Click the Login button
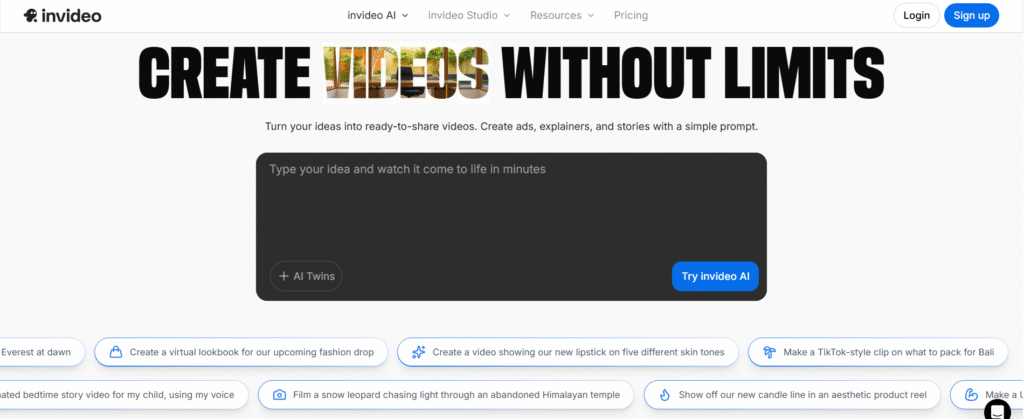 916,16
